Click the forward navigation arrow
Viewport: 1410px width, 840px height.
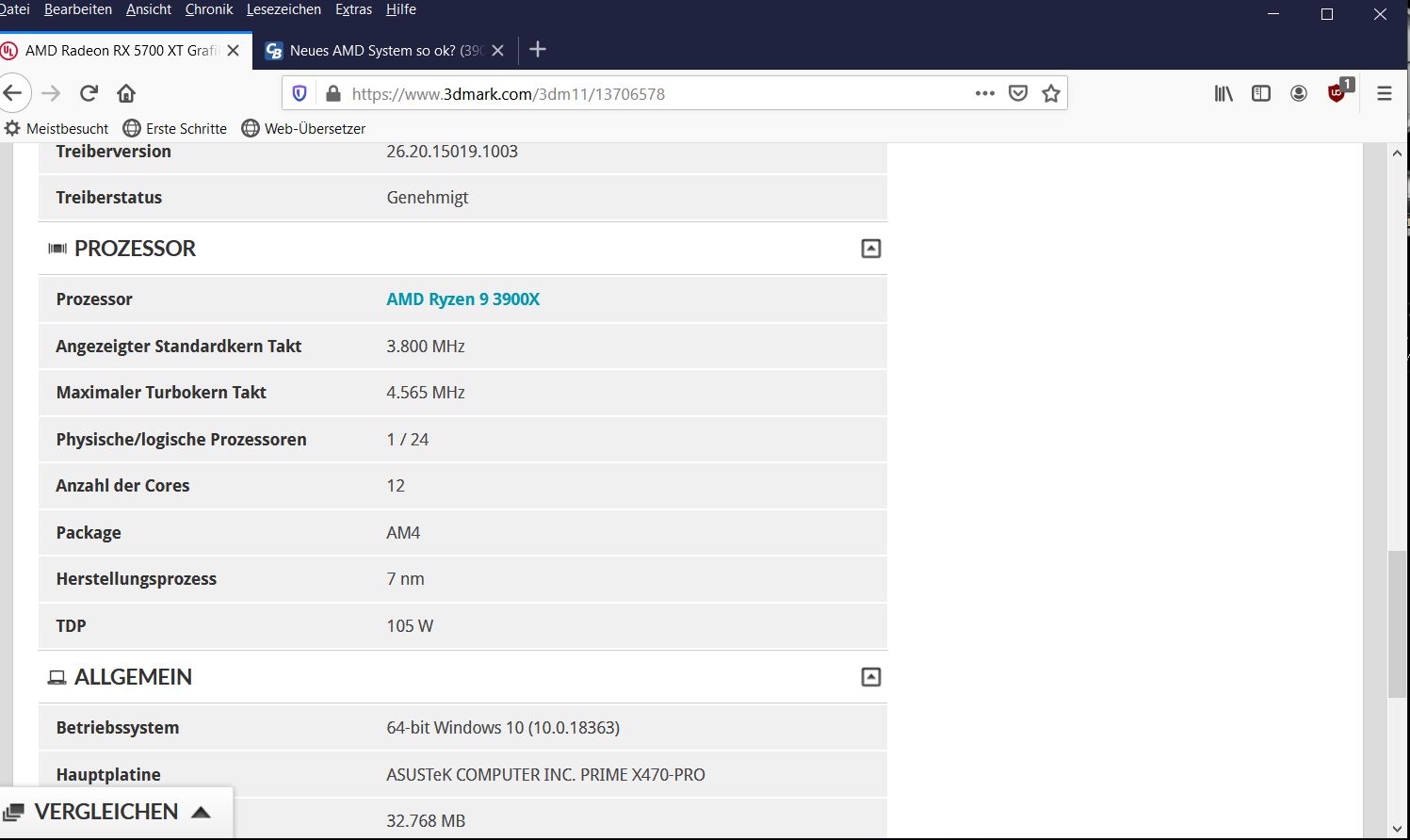[51, 93]
